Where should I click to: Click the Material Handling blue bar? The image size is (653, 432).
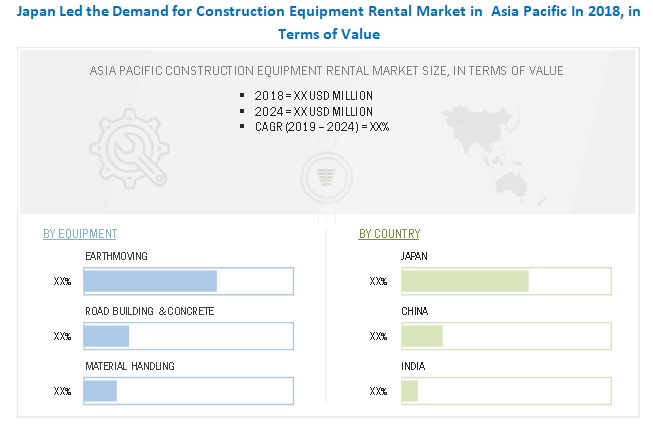[x=101, y=390]
